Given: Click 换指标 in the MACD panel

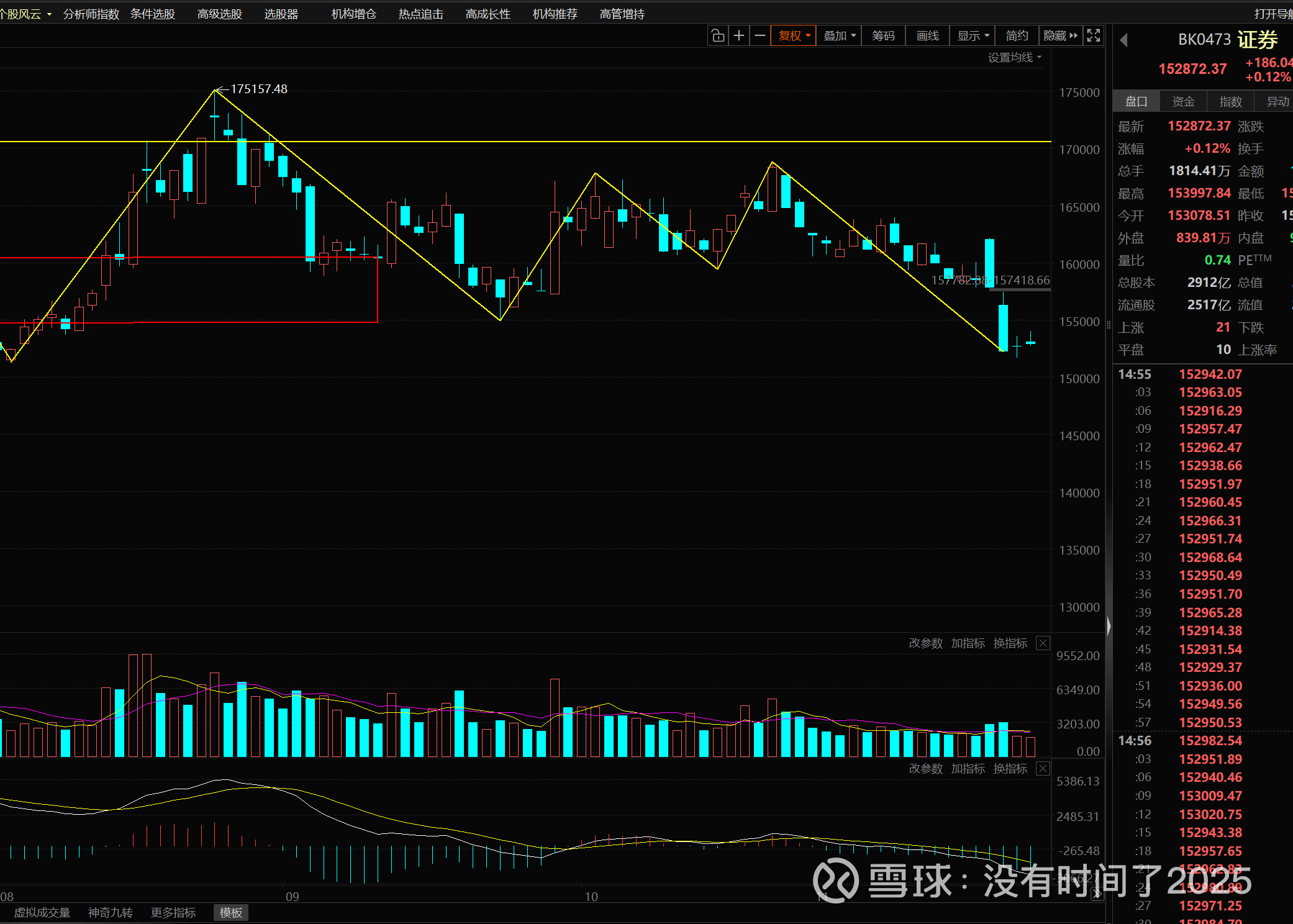Looking at the screenshot, I should pos(1010,769).
